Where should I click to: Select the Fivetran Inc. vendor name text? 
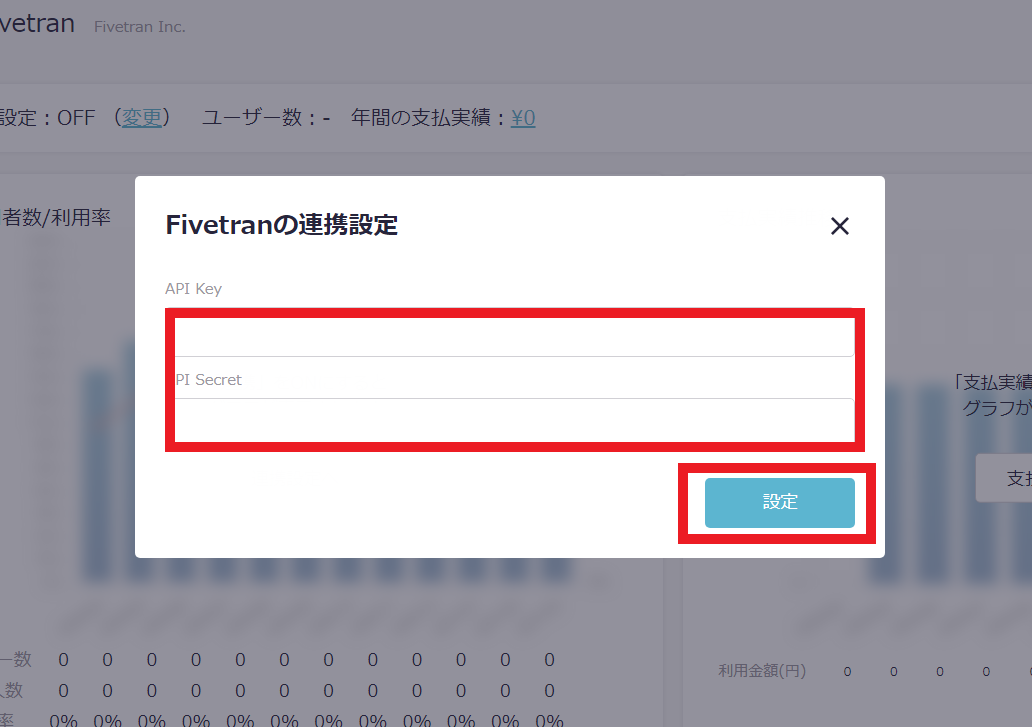pyautogui.click(x=139, y=27)
